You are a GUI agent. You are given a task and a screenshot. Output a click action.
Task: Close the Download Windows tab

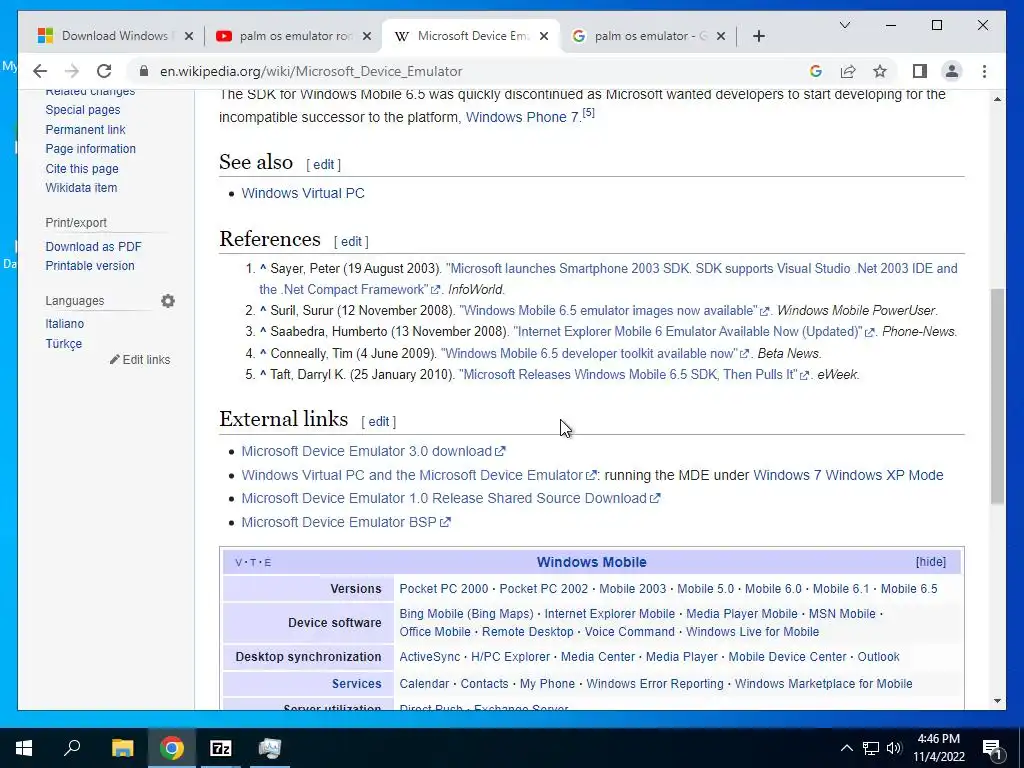[189, 36]
